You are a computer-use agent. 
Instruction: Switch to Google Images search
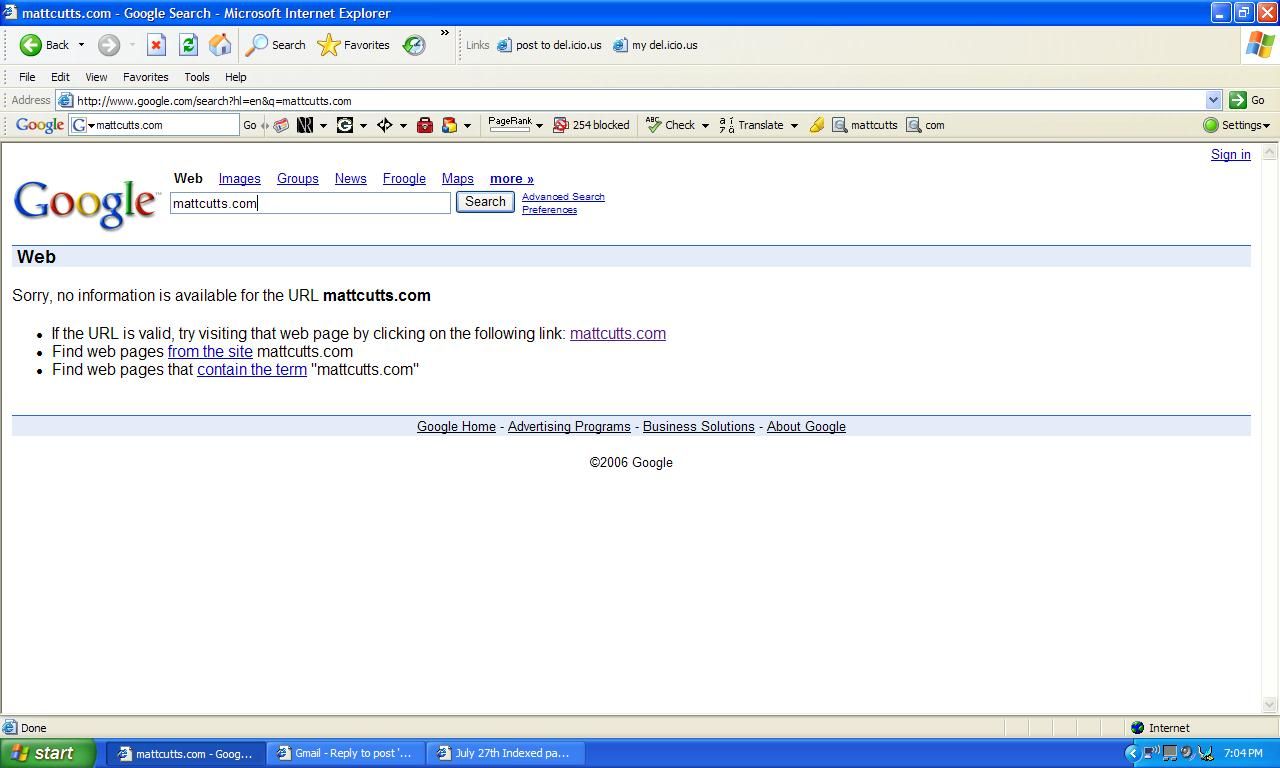[240, 179]
